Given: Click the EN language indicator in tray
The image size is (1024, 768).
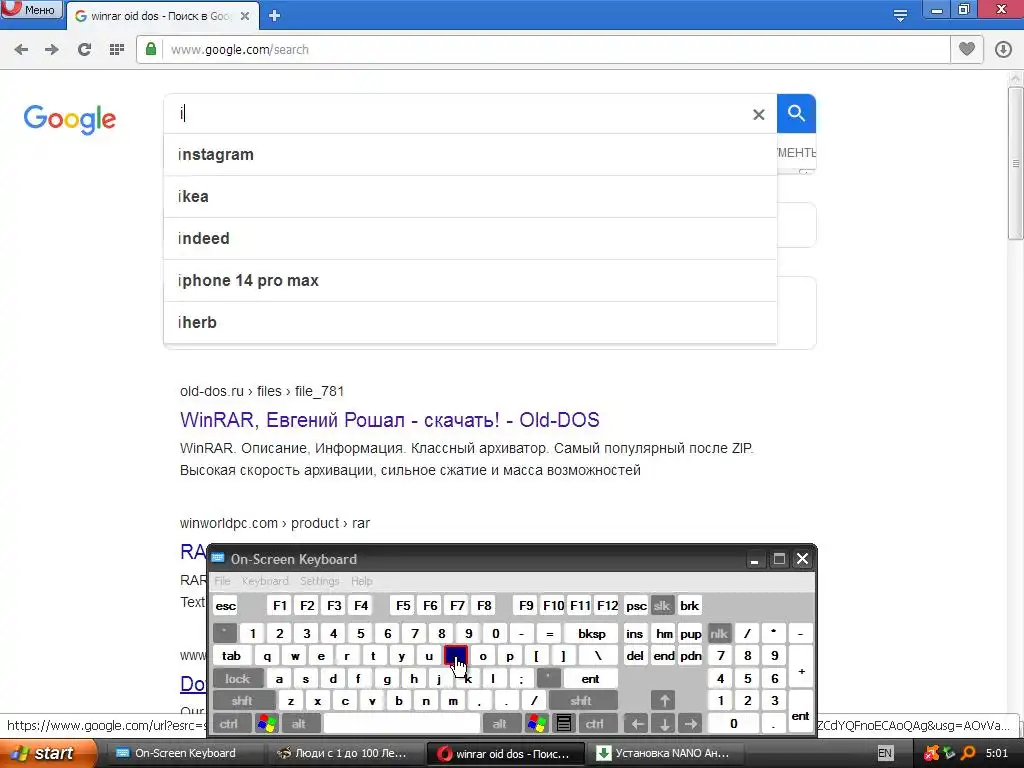Looking at the screenshot, I should coord(886,754).
